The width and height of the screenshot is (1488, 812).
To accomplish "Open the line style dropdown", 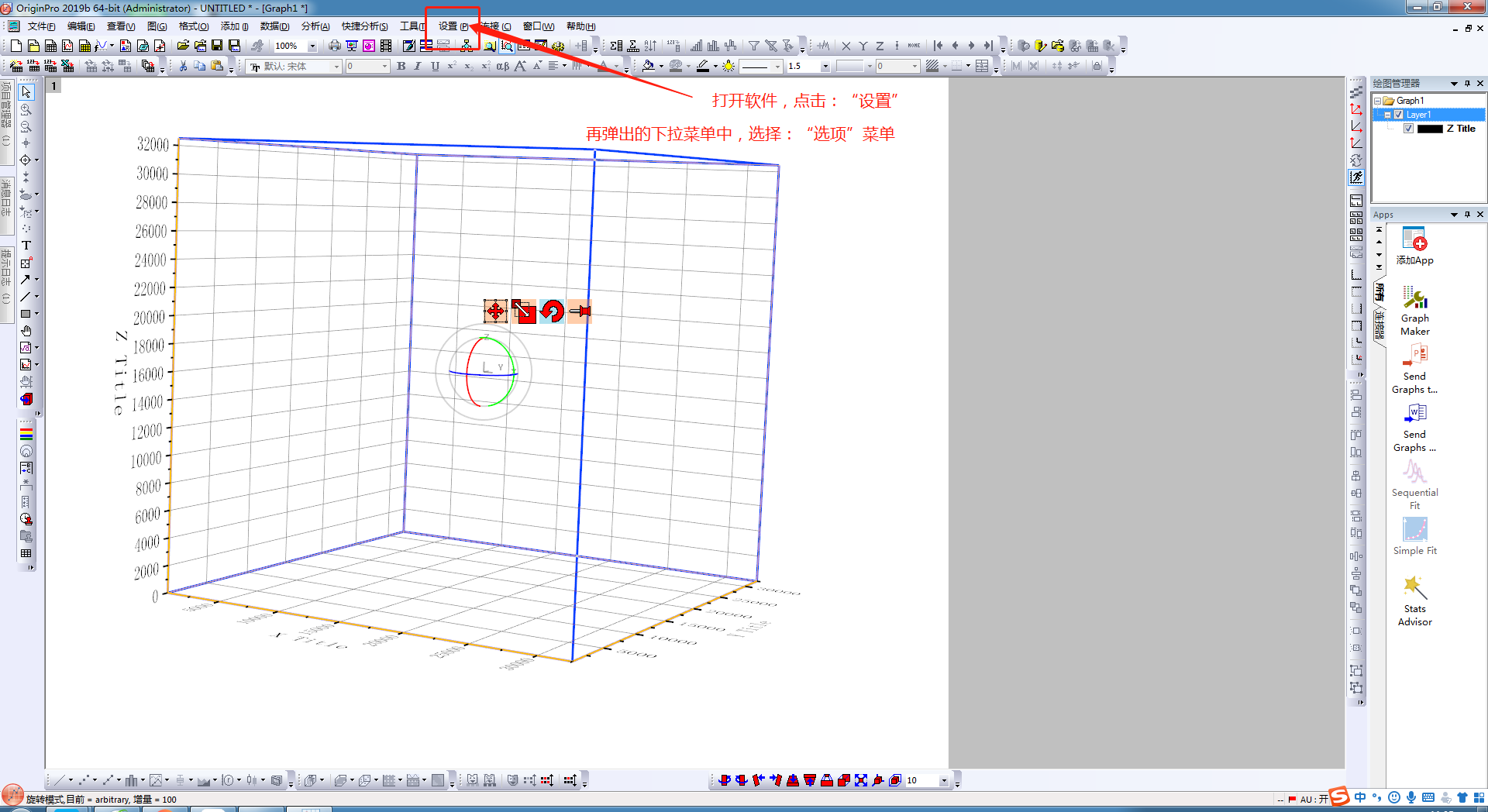I will coord(777,67).
